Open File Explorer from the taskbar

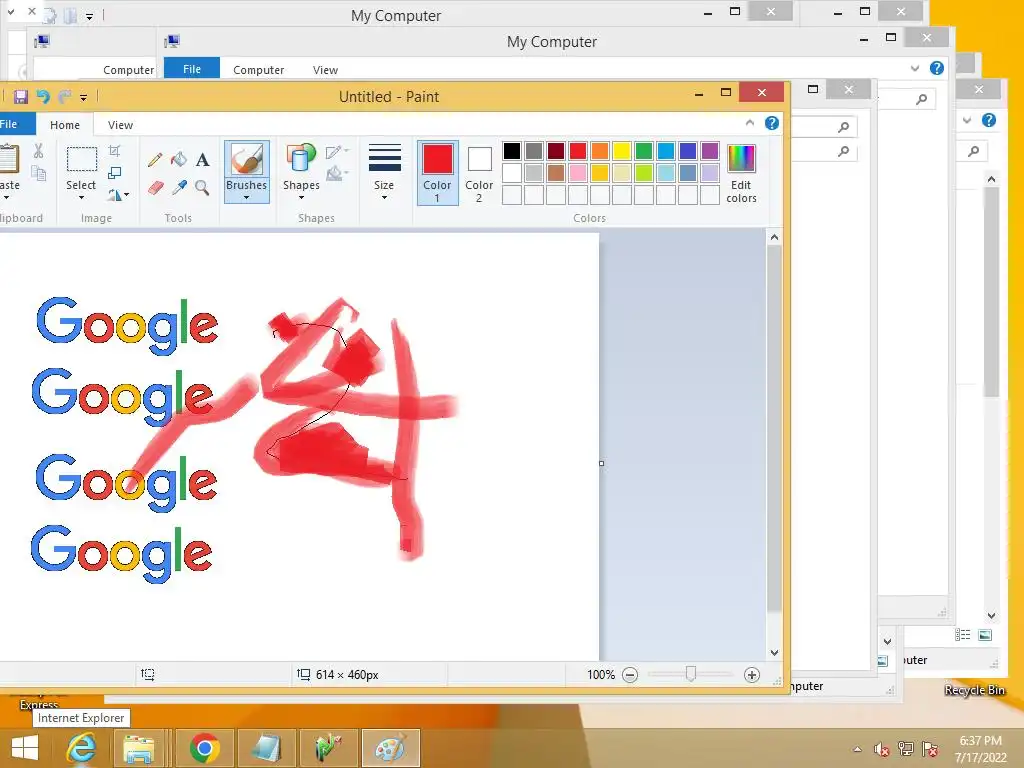[139, 748]
